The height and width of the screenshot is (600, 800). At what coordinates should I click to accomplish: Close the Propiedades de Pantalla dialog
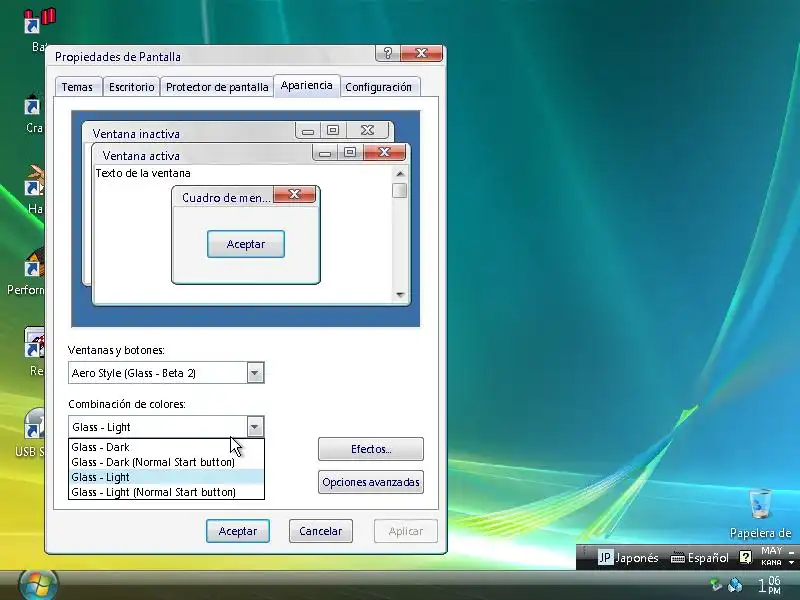[x=421, y=53]
